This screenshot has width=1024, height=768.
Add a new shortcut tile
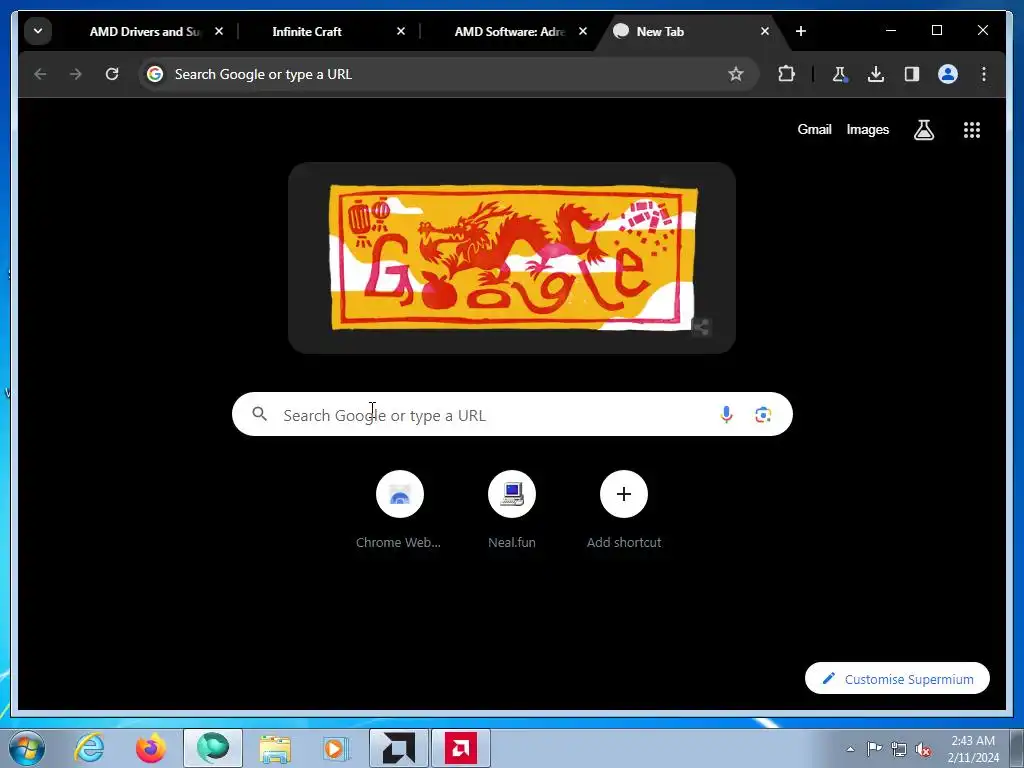point(624,510)
